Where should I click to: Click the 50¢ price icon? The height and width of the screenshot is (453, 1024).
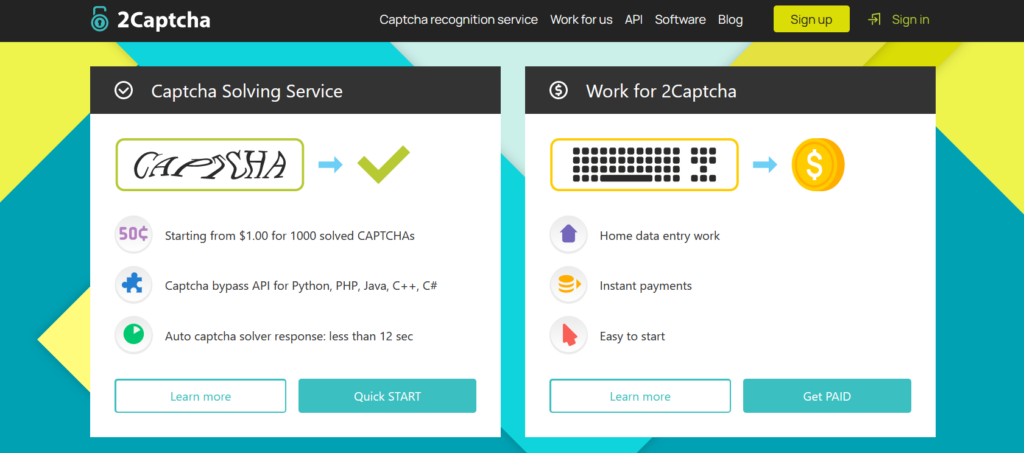pos(134,235)
